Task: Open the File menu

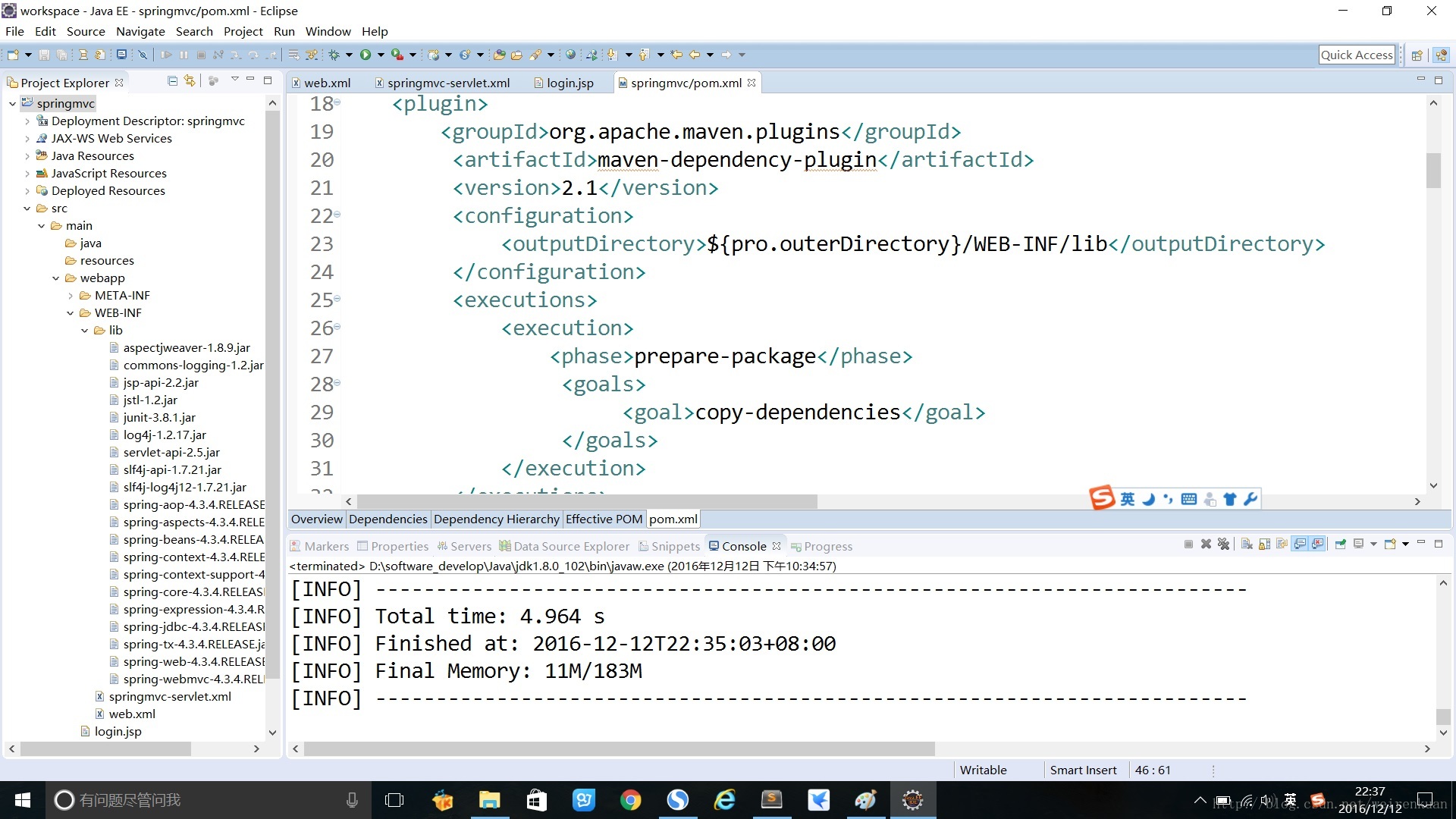Action: (x=14, y=31)
